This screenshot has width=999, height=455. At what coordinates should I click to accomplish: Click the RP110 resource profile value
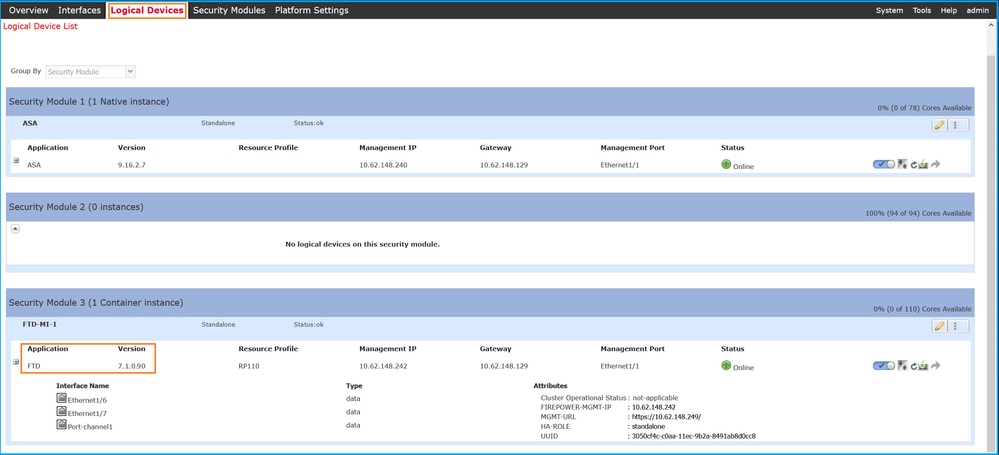(x=249, y=366)
